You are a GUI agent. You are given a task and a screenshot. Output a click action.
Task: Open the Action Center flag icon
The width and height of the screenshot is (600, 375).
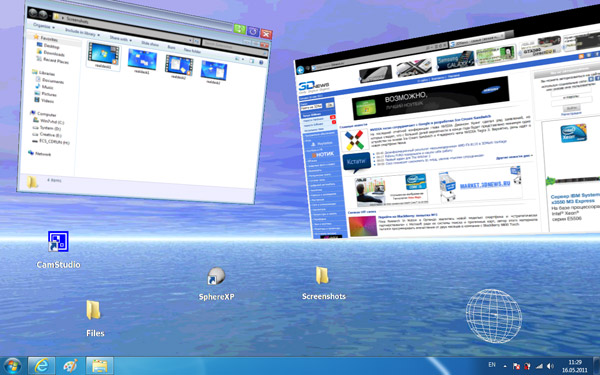coord(516,366)
